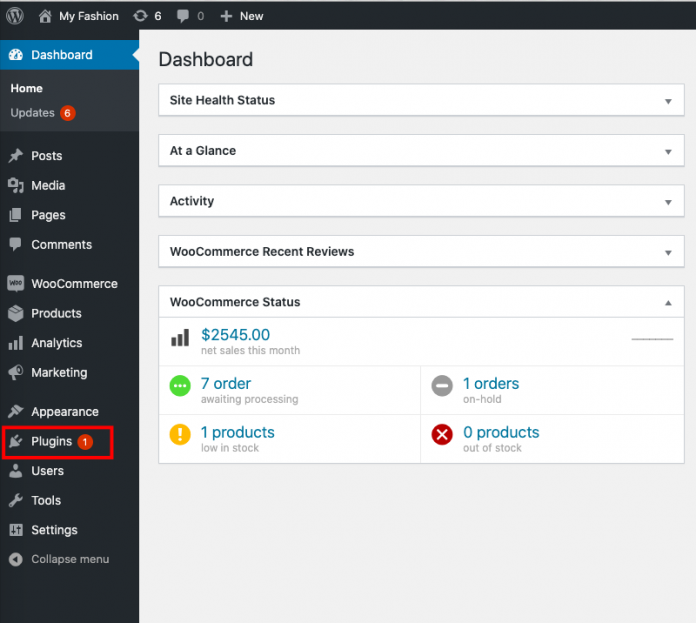
Task: Expand the Site Health Status panel
Action: [x=668, y=101]
